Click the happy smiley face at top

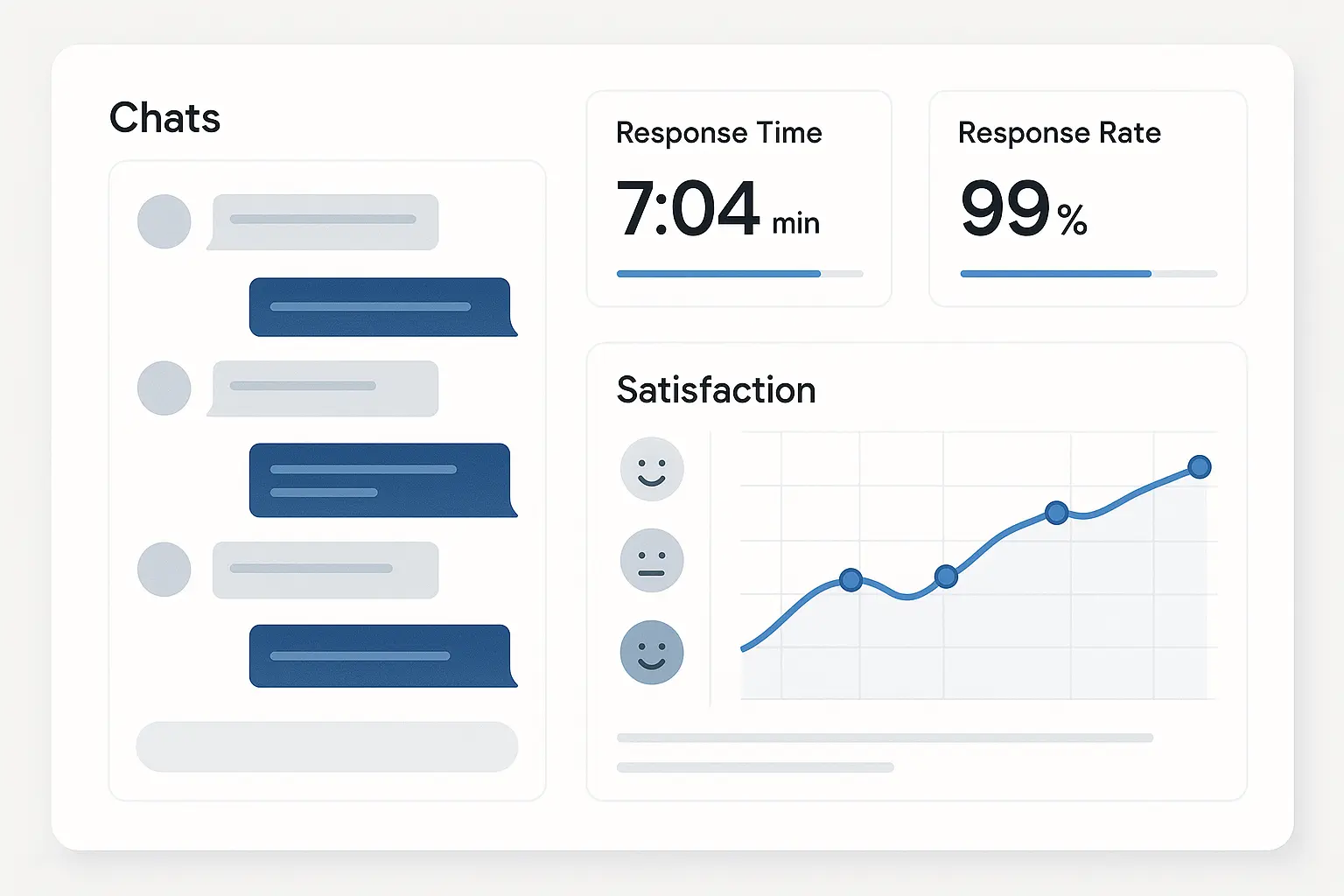click(x=652, y=469)
